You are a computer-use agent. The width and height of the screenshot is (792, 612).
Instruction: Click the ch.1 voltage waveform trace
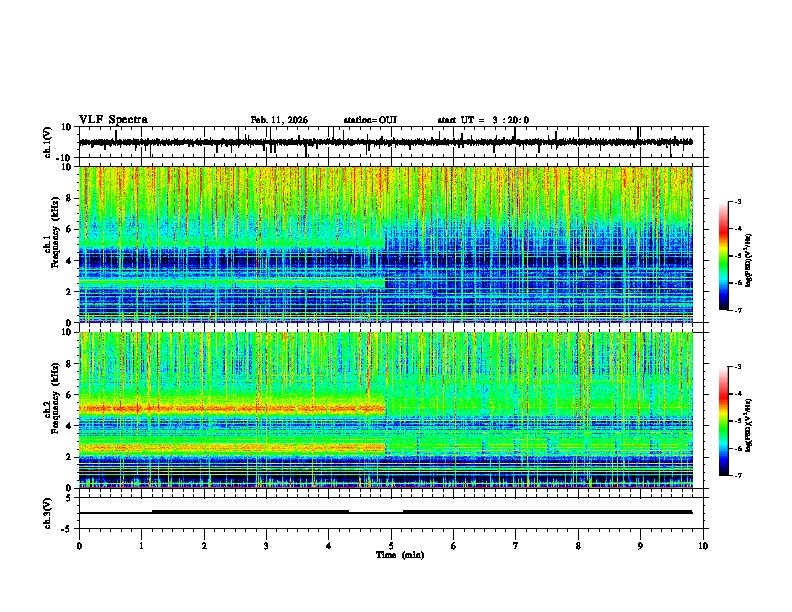pos(385,142)
